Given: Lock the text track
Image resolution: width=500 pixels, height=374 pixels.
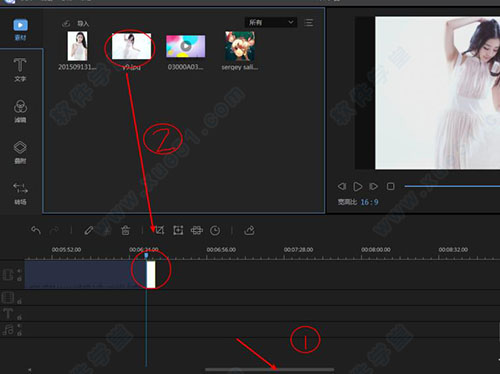Looking at the screenshot, I should point(19,317).
